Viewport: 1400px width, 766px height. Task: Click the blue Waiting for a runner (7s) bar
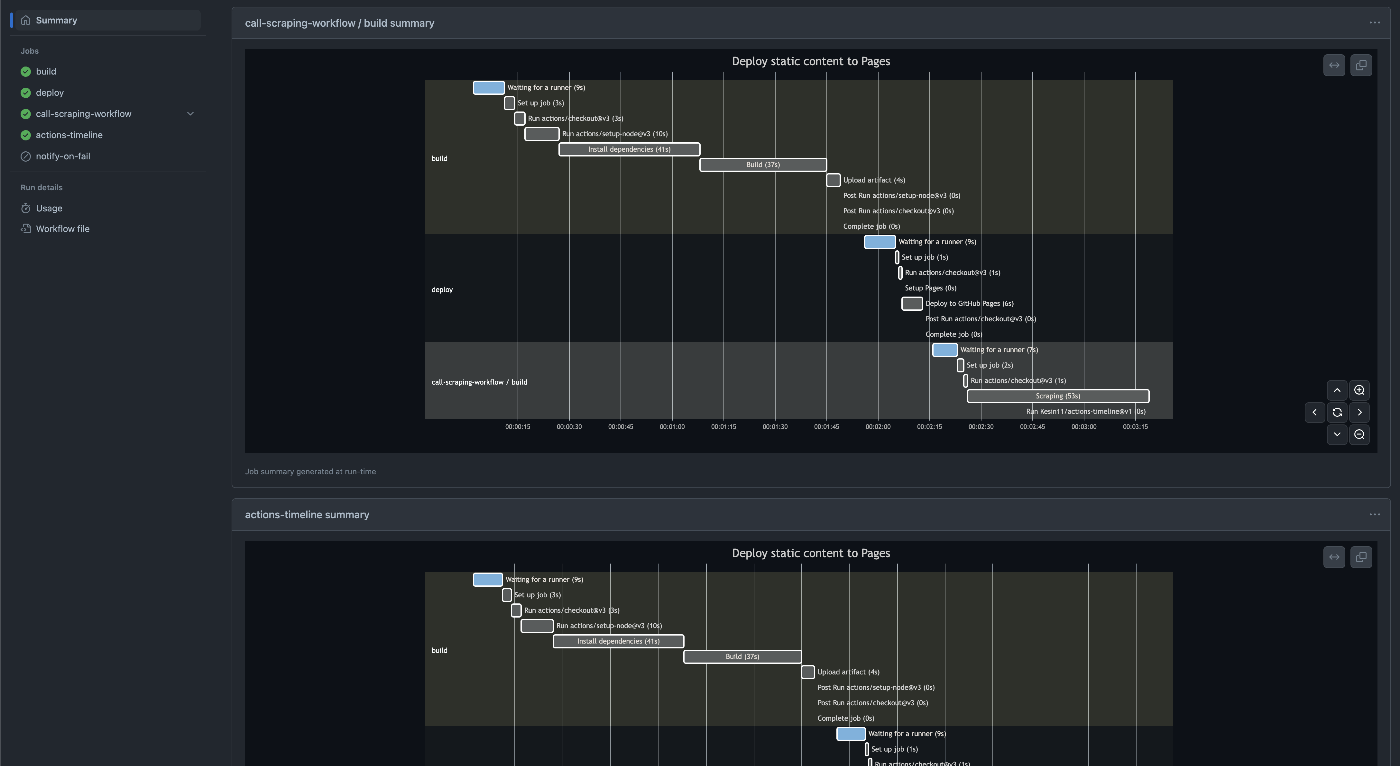(945, 350)
